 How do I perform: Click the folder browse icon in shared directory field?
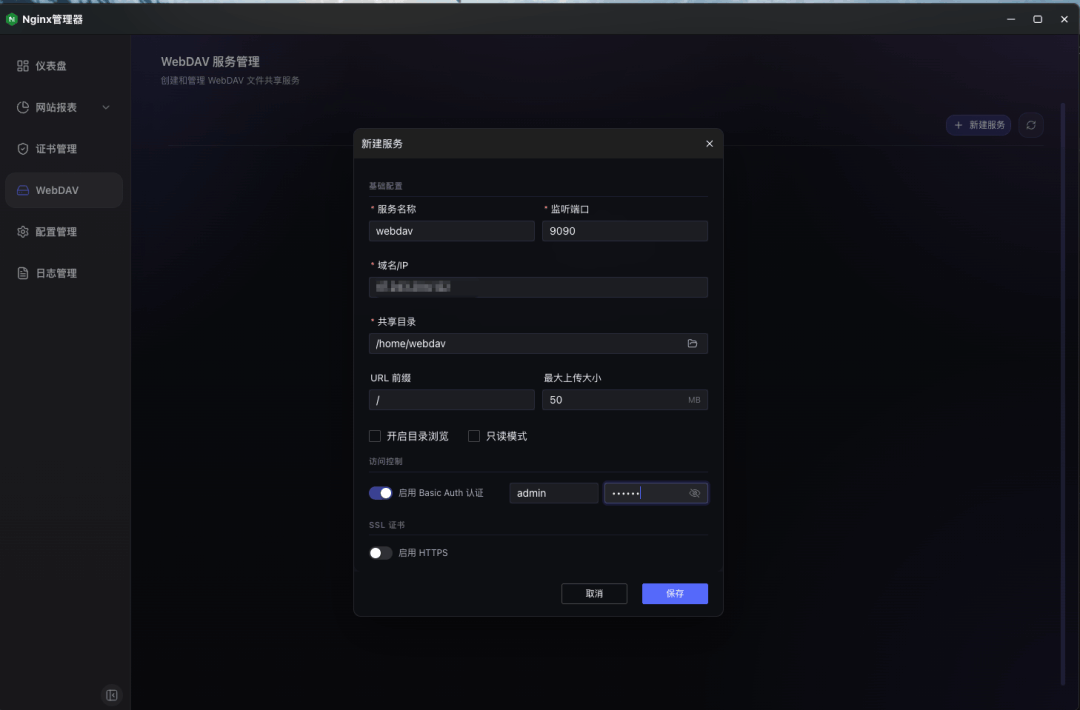click(692, 344)
